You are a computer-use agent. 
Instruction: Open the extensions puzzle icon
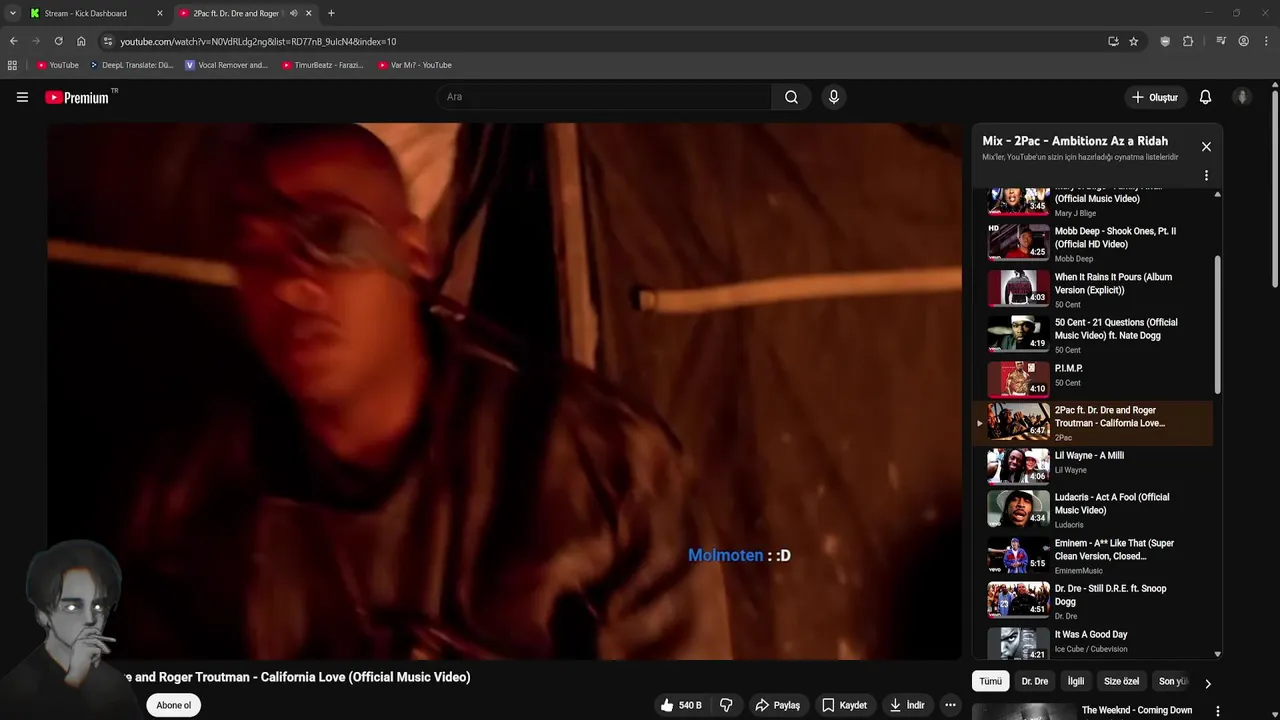1188,41
